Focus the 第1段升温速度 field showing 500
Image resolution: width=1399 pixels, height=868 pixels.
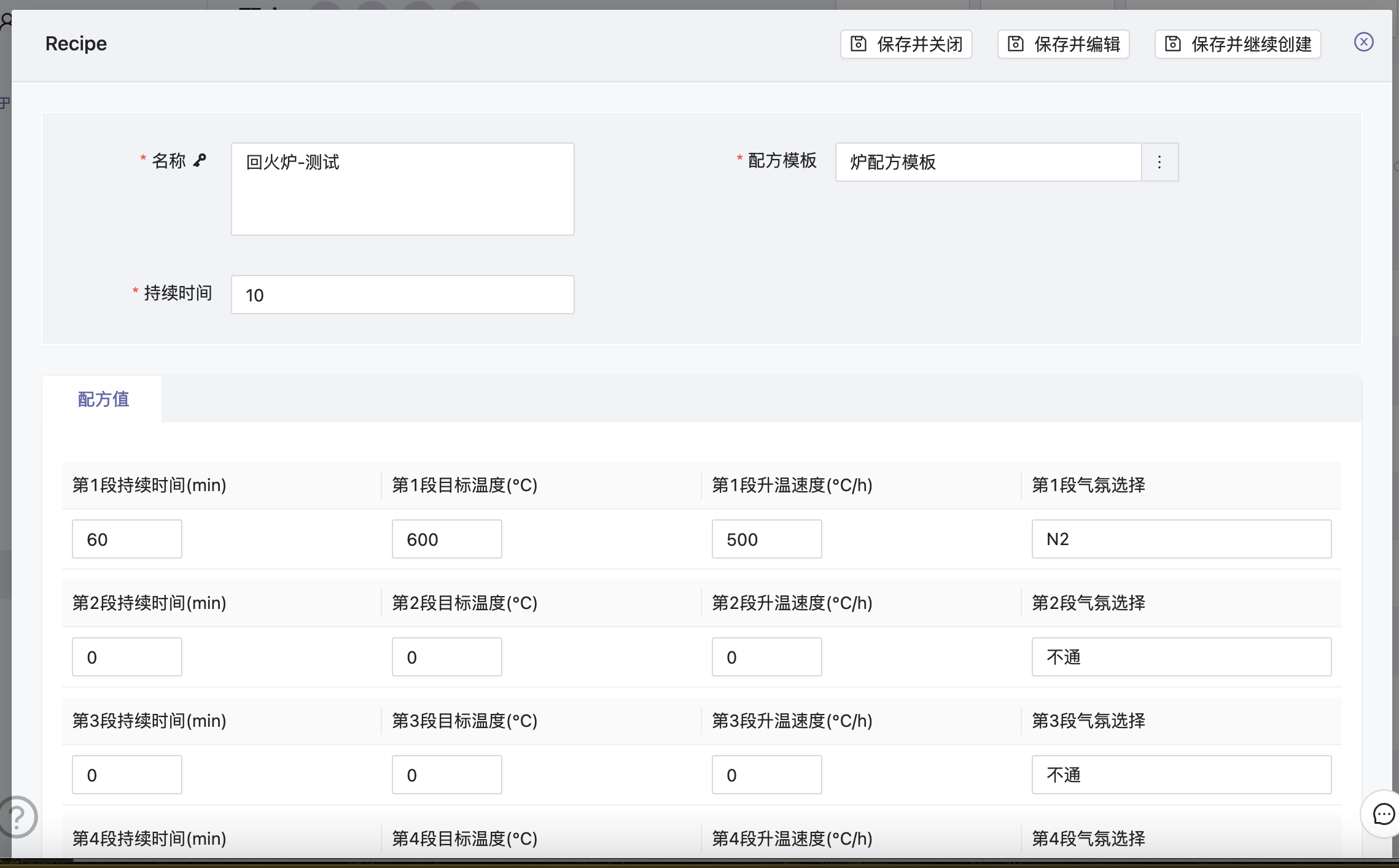tap(766, 539)
